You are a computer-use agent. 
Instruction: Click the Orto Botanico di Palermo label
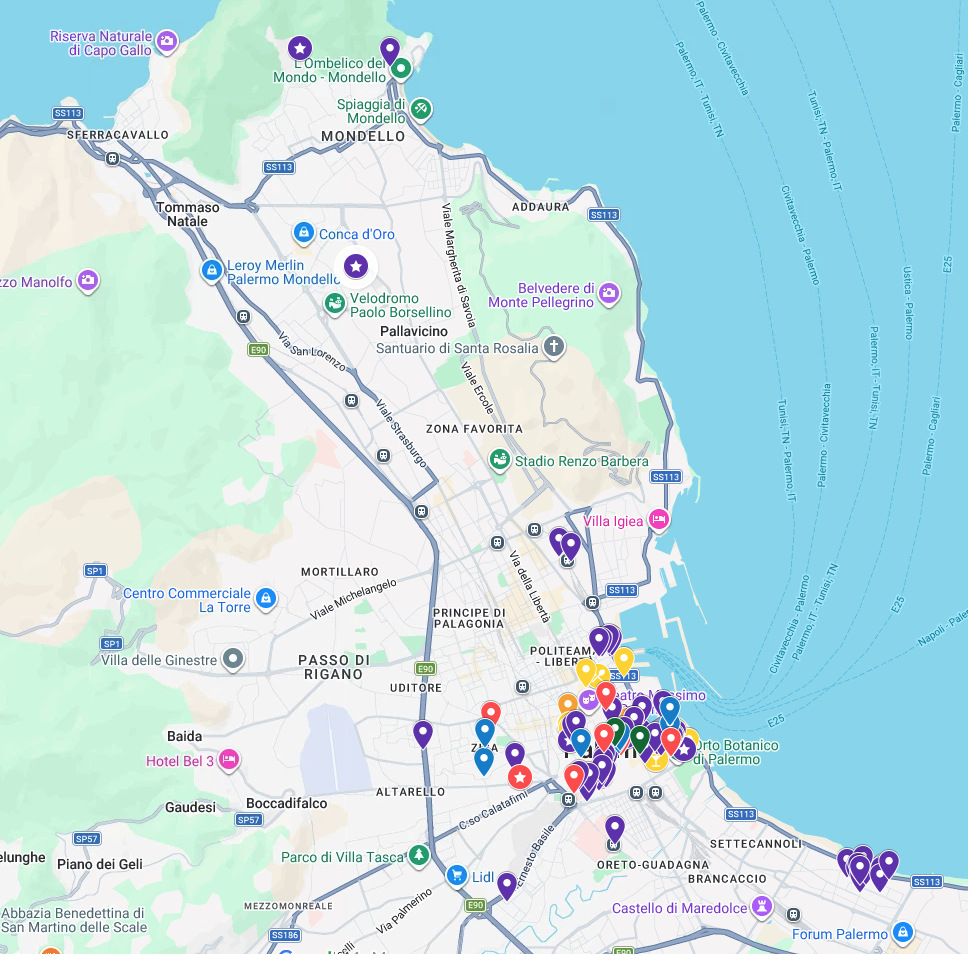(735, 752)
